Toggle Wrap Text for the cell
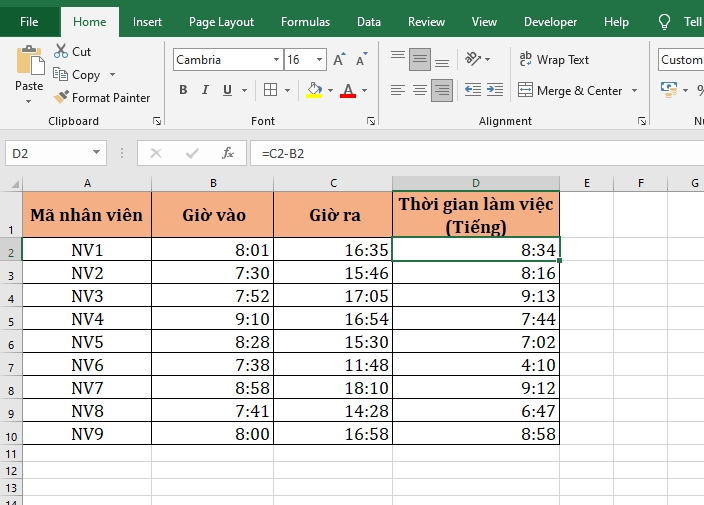The height and width of the screenshot is (505, 704). 554,60
